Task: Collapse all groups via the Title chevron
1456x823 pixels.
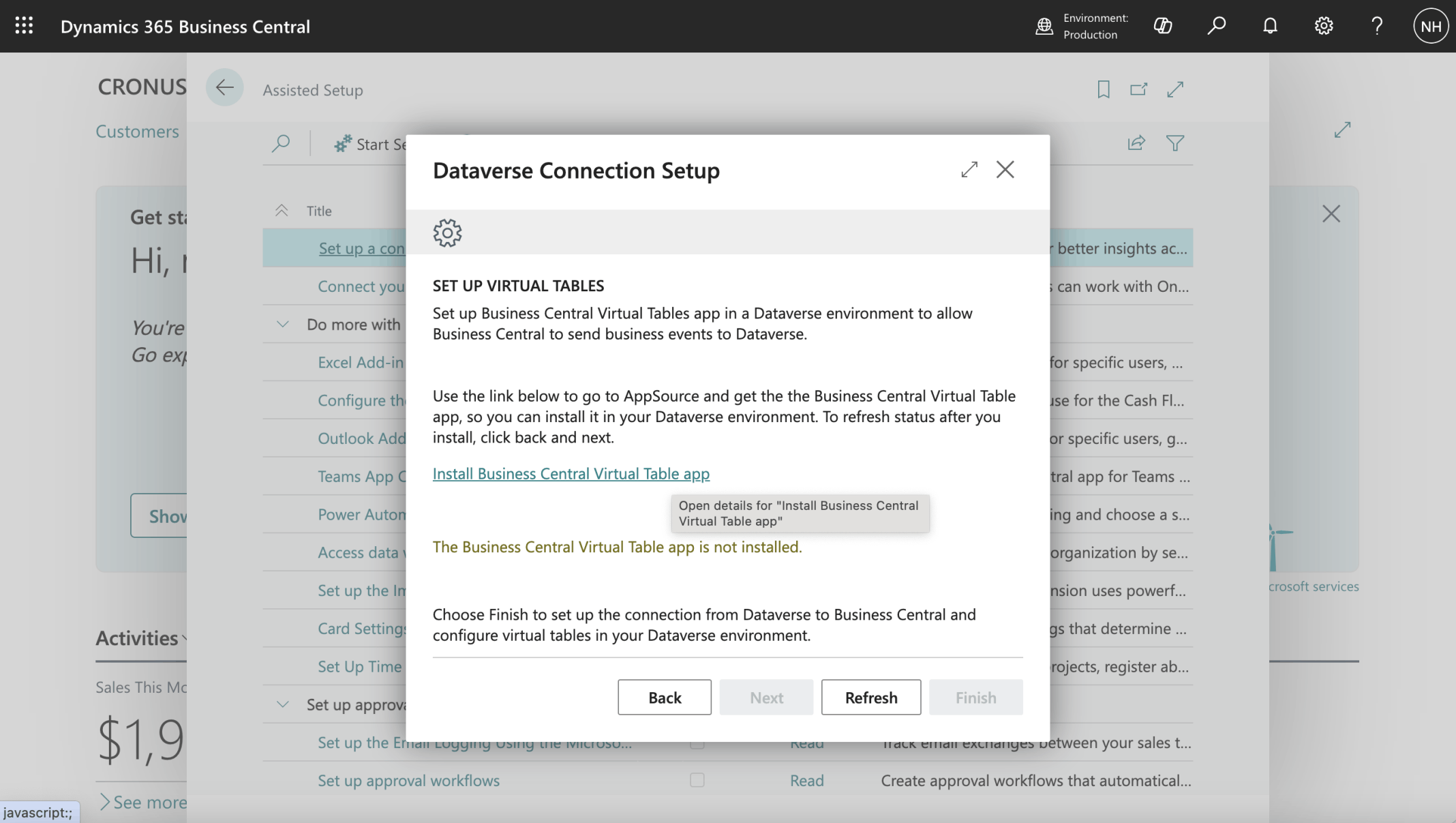Action: pos(282,211)
